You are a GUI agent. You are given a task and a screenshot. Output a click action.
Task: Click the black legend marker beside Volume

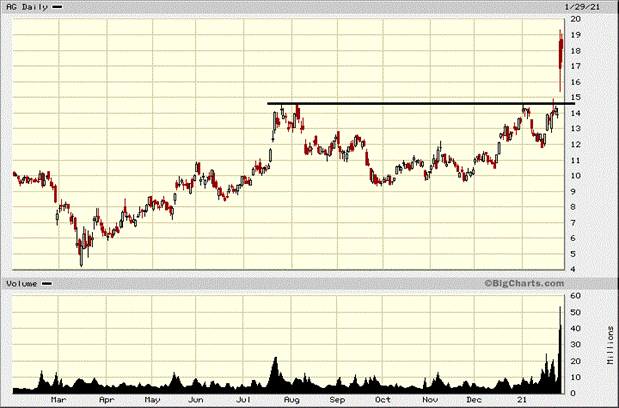(x=47, y=284)
